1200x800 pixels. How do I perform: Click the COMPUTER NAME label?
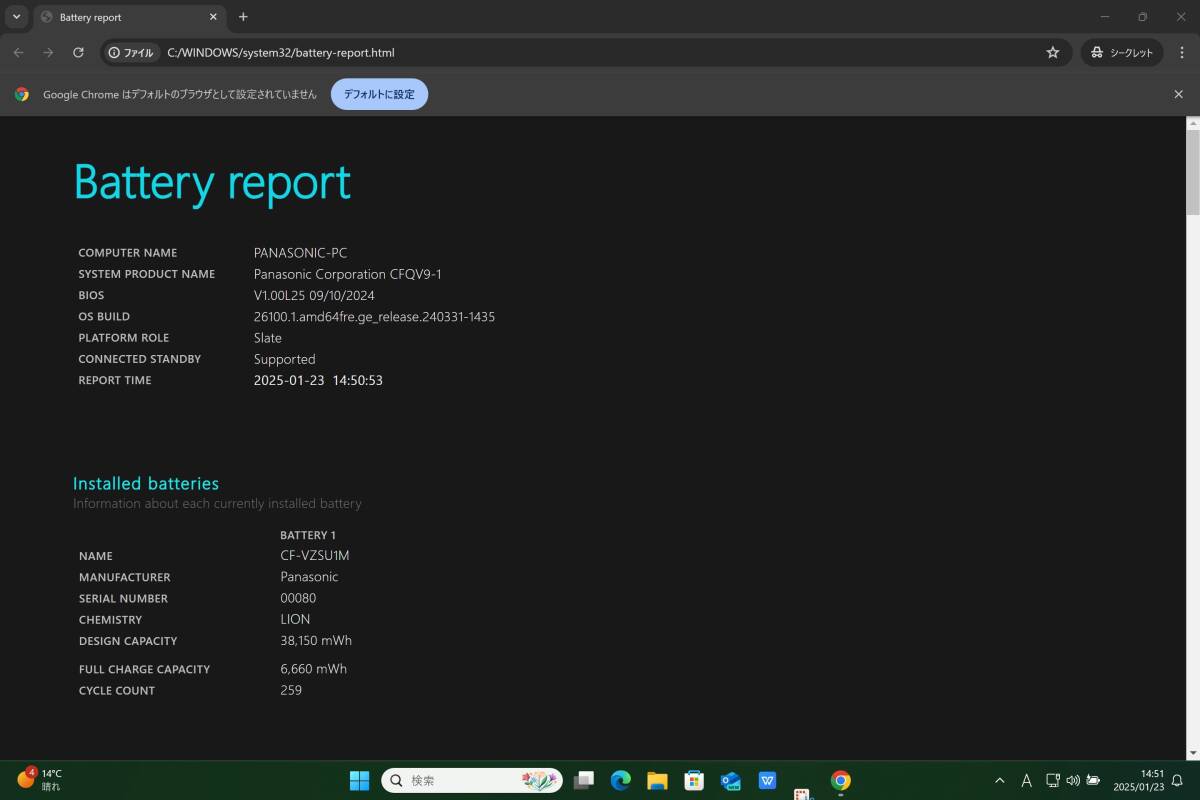[x=128, y=253]
